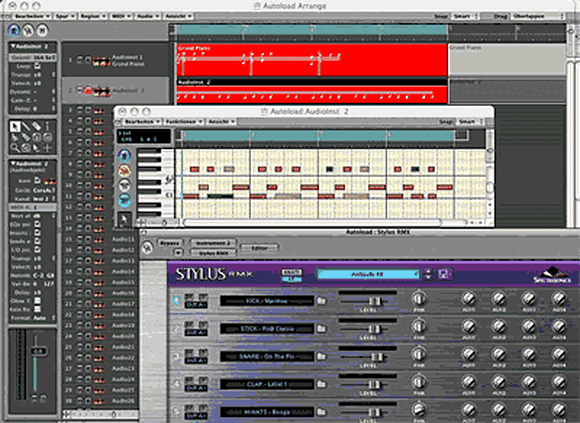The height and width of the screenshot is (423, 580).
Task: Select the magnifying glass zoom tool
Action: click(x=14, y=148)
